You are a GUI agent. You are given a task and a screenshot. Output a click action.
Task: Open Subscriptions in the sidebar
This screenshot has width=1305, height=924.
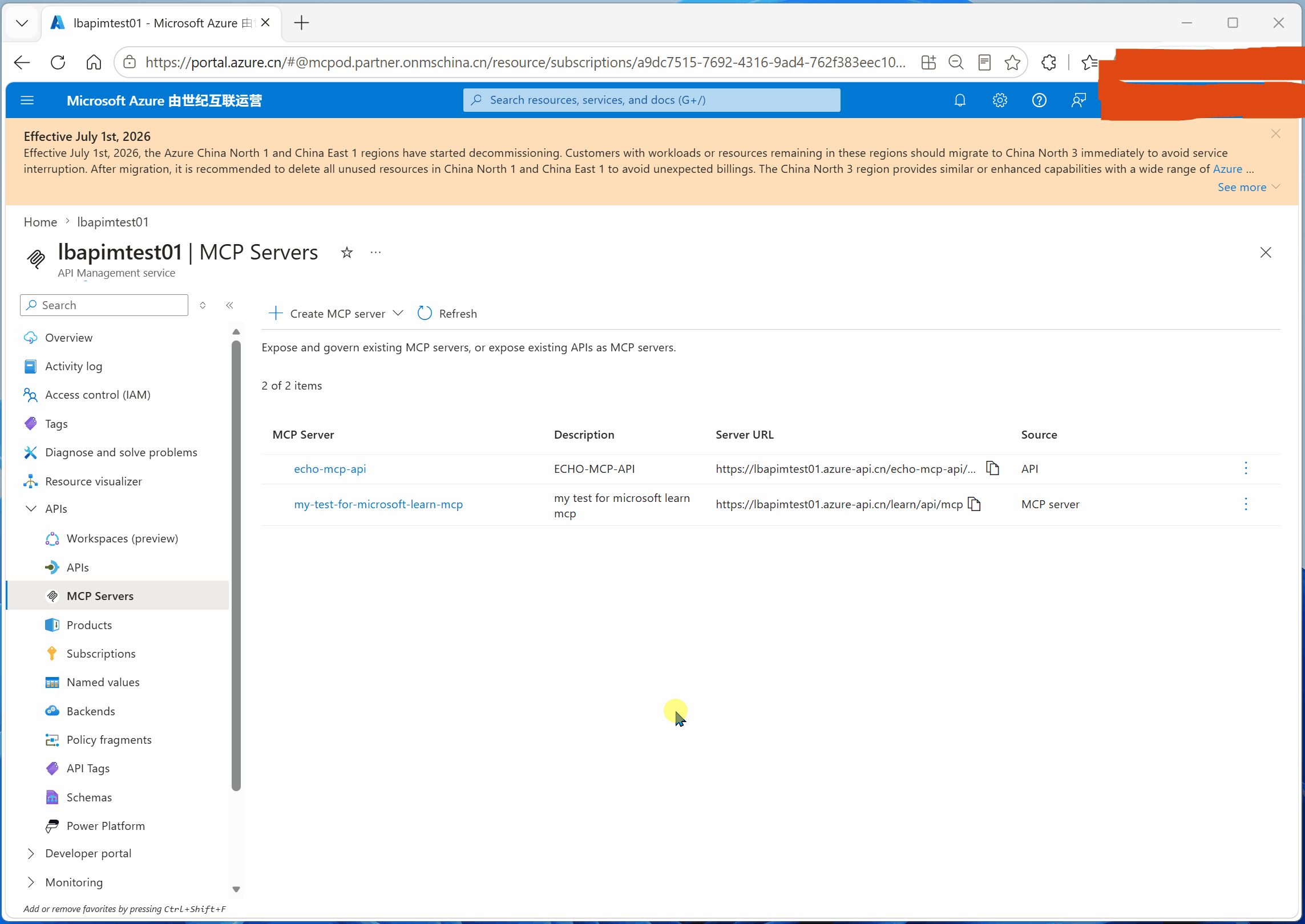click(101, 654)
